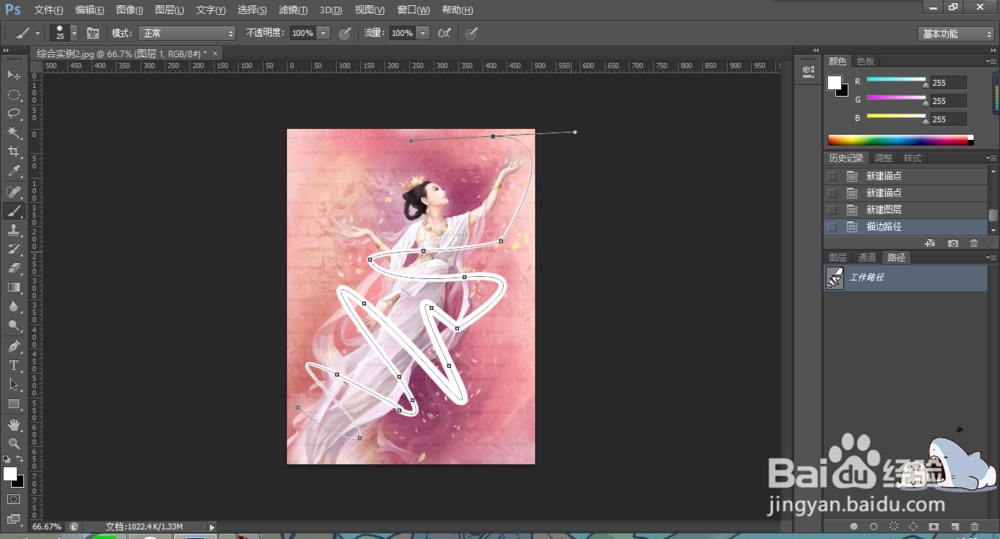Select the Elliptical Marquee tool
This screenshot has height=539, width=1000.
tap(13, 94)
